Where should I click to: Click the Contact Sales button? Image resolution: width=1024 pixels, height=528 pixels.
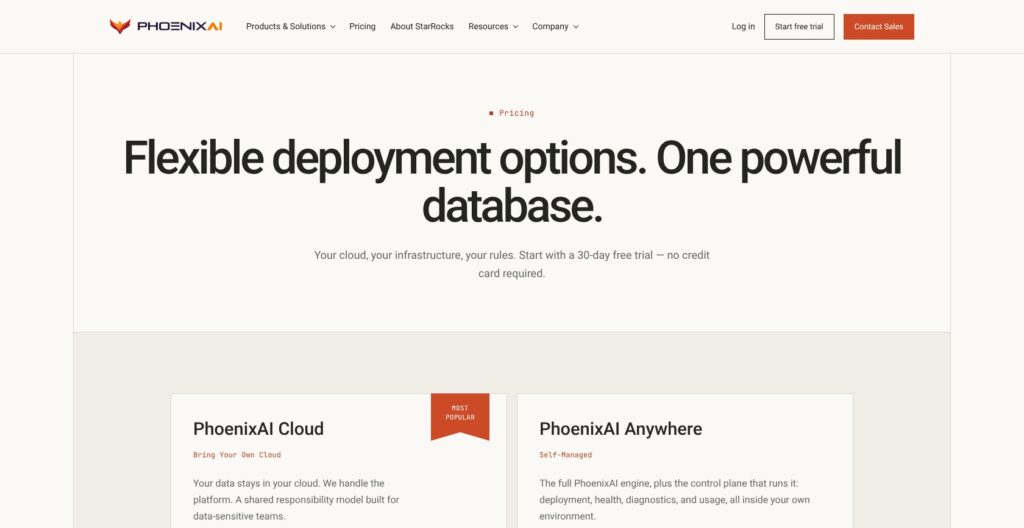click(x=878, y=27)
